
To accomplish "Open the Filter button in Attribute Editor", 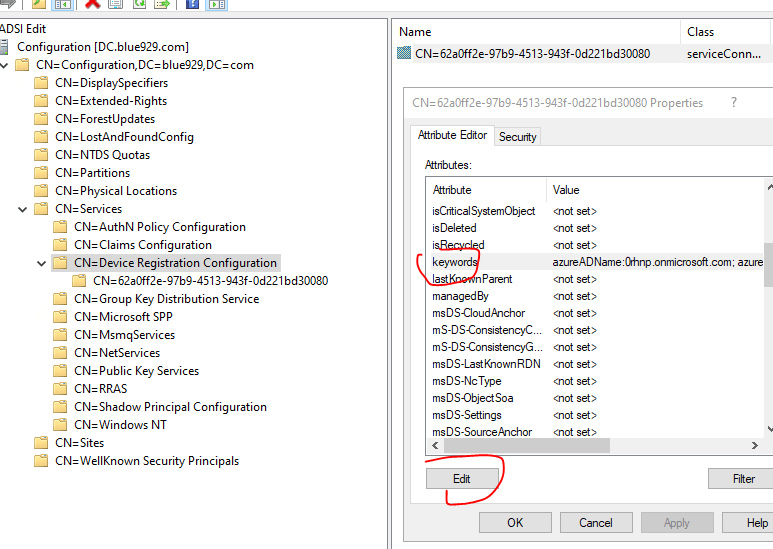I will pyautogui.click(x=743, y=478).
